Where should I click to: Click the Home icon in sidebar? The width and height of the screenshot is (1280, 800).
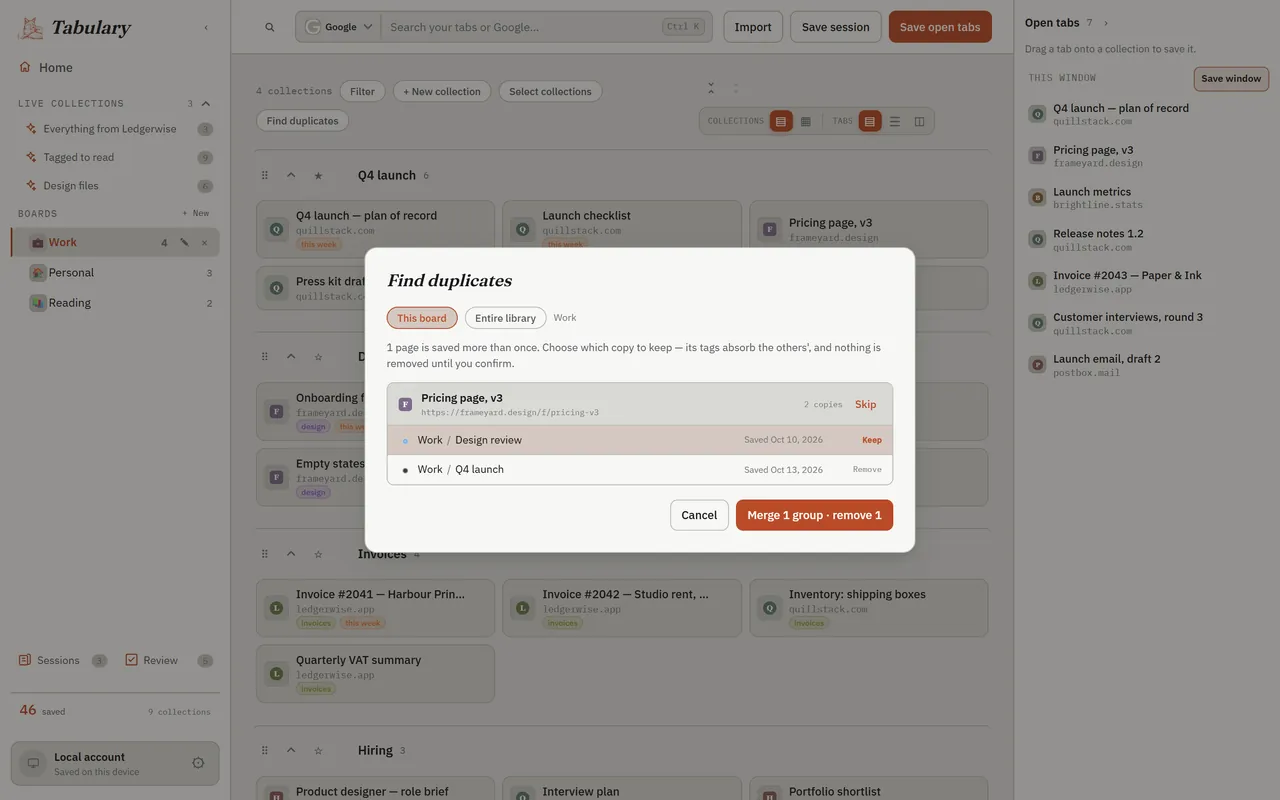tap(25, 67)
